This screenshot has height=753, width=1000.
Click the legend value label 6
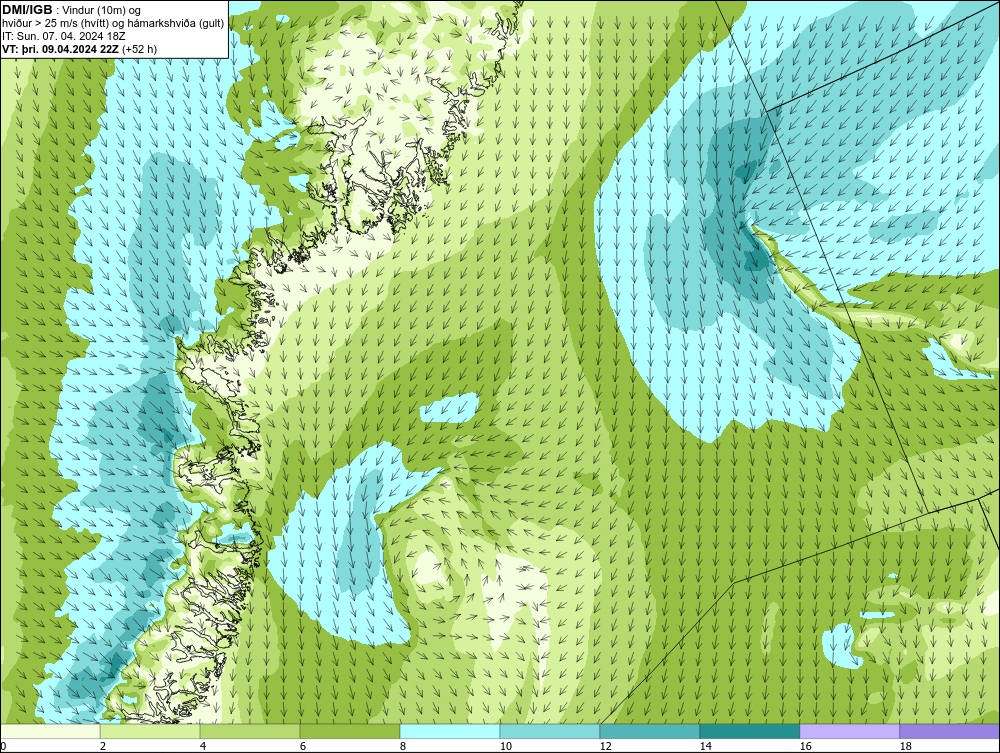pos(303,746)
